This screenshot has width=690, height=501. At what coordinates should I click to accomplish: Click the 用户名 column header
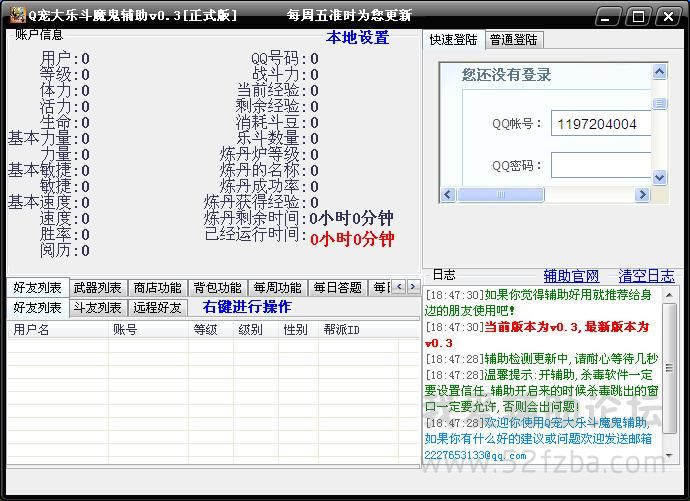(58, 329)
